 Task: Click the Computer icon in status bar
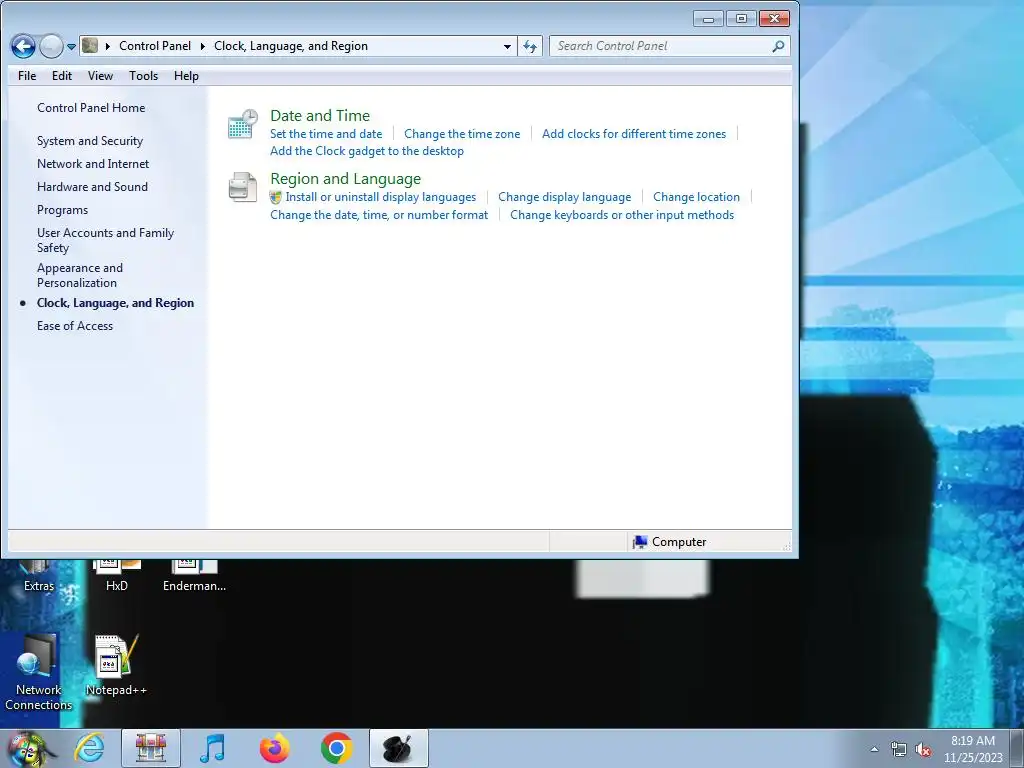639,542
